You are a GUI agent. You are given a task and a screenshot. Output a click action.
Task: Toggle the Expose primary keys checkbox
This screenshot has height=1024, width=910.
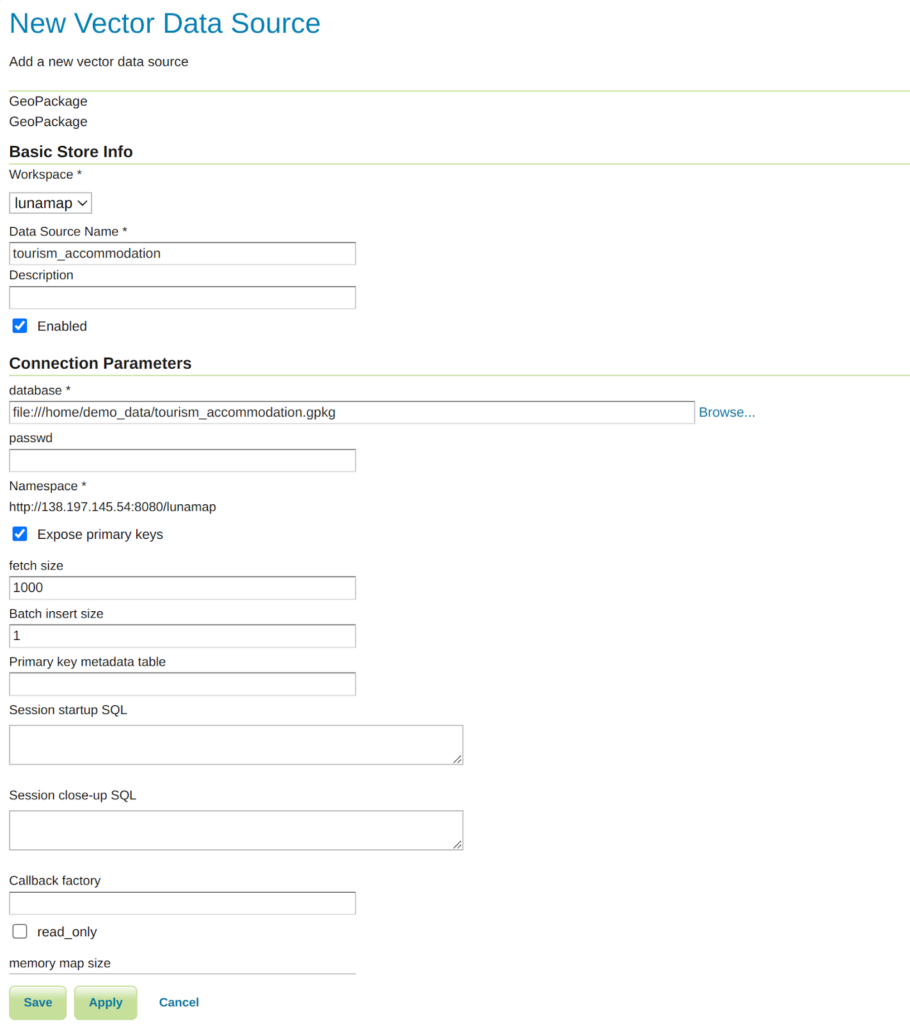click(x=20, y=534)
